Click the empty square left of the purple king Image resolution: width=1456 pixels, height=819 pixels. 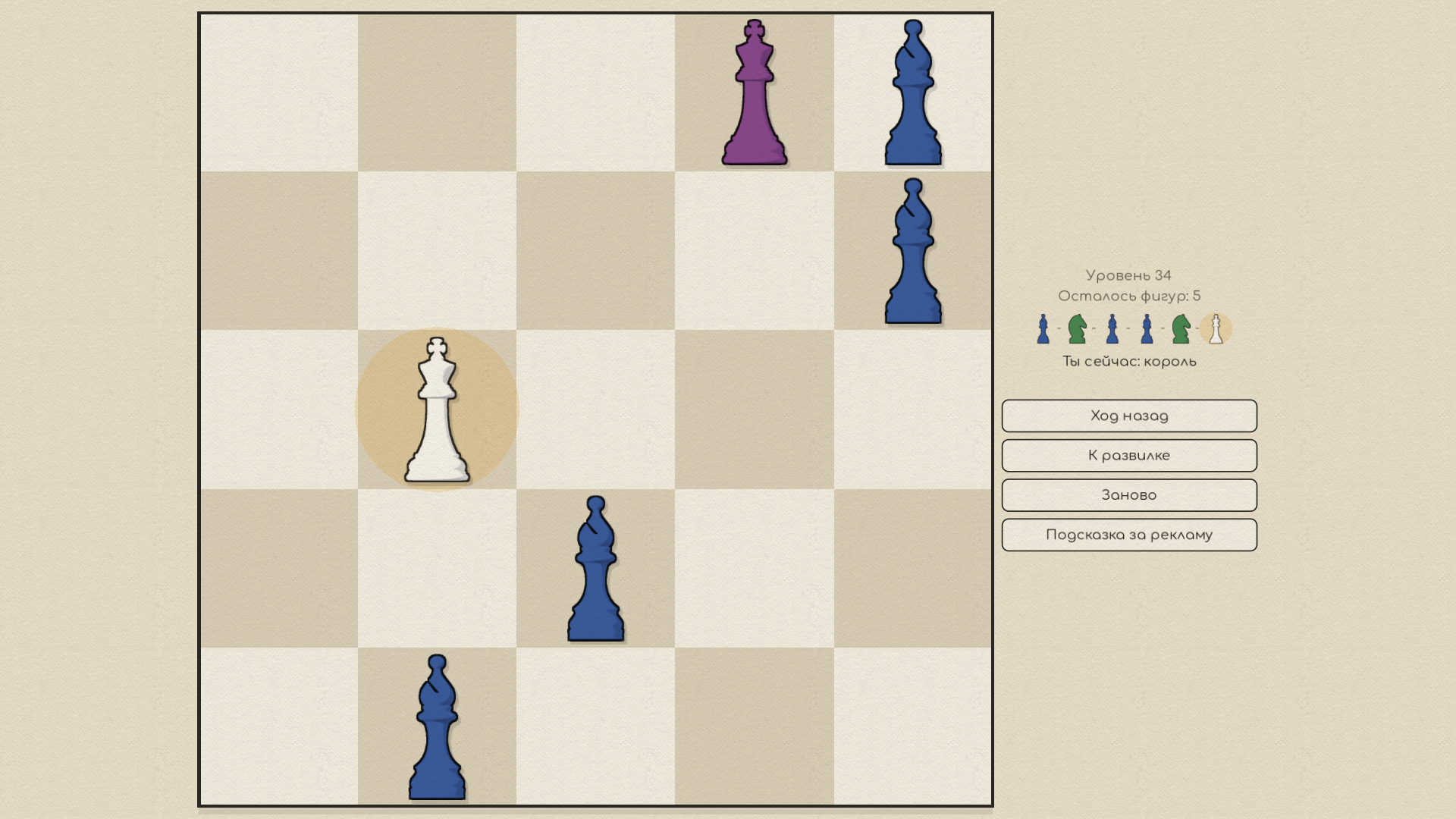[595, 93]
